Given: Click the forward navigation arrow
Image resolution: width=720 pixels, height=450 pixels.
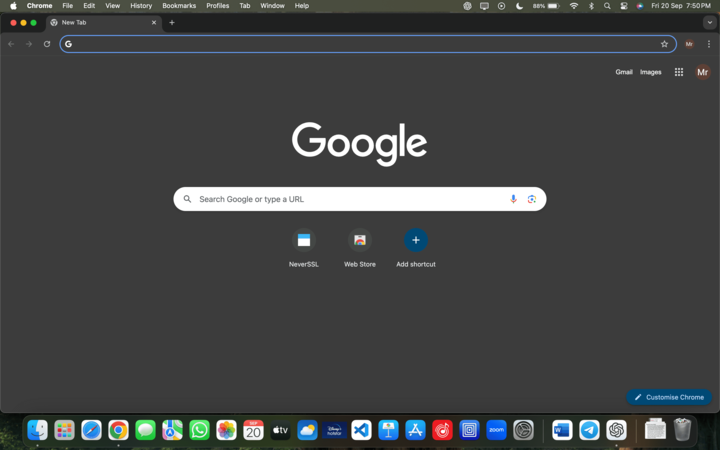Looking at the screenshot, I should pyautogui.click(x=29, y=44).
